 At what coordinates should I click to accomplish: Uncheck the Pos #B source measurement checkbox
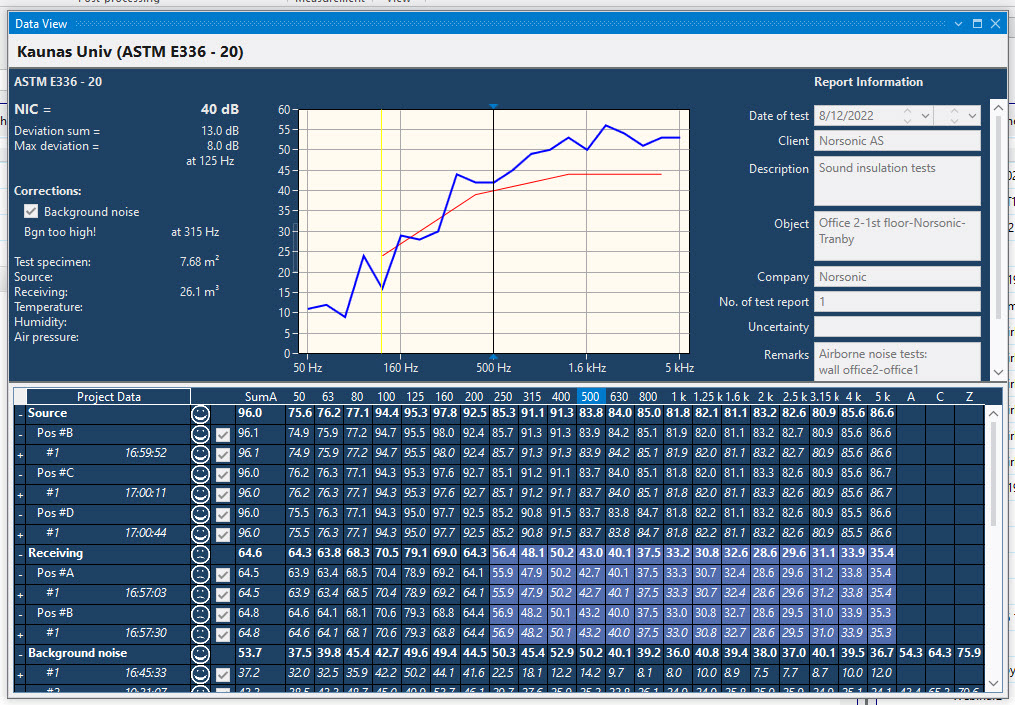pyautogui.click(x=222, y=433)
